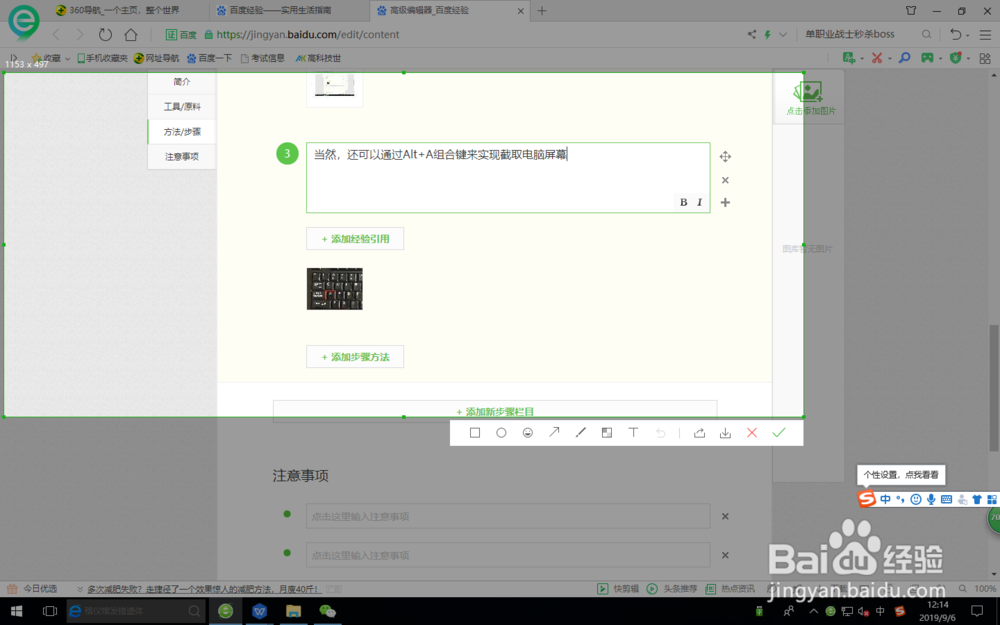
Task: Toggle bold formatting in step 3
Action: coord(684,202)
